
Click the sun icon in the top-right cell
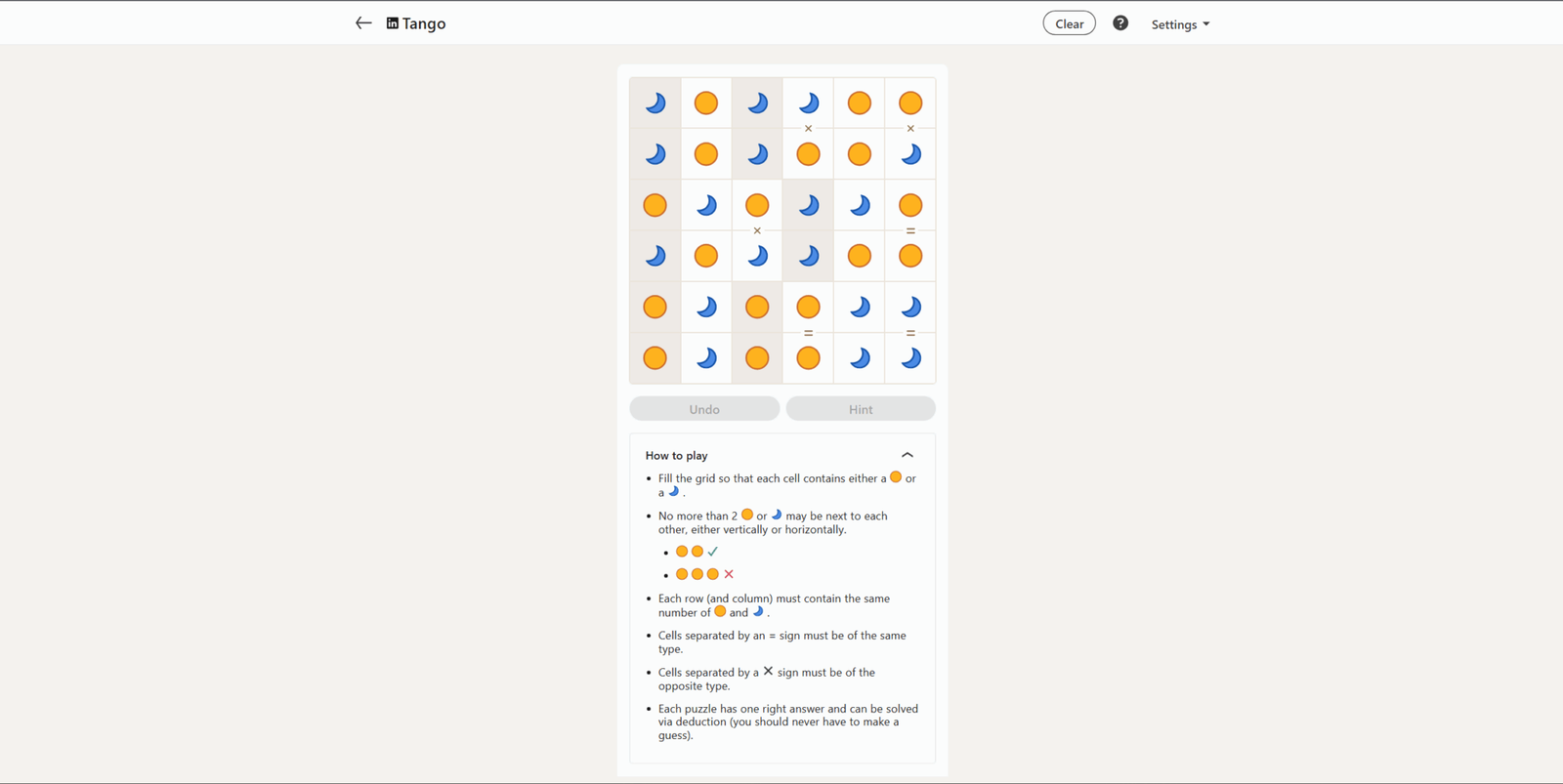click(909, 103)
